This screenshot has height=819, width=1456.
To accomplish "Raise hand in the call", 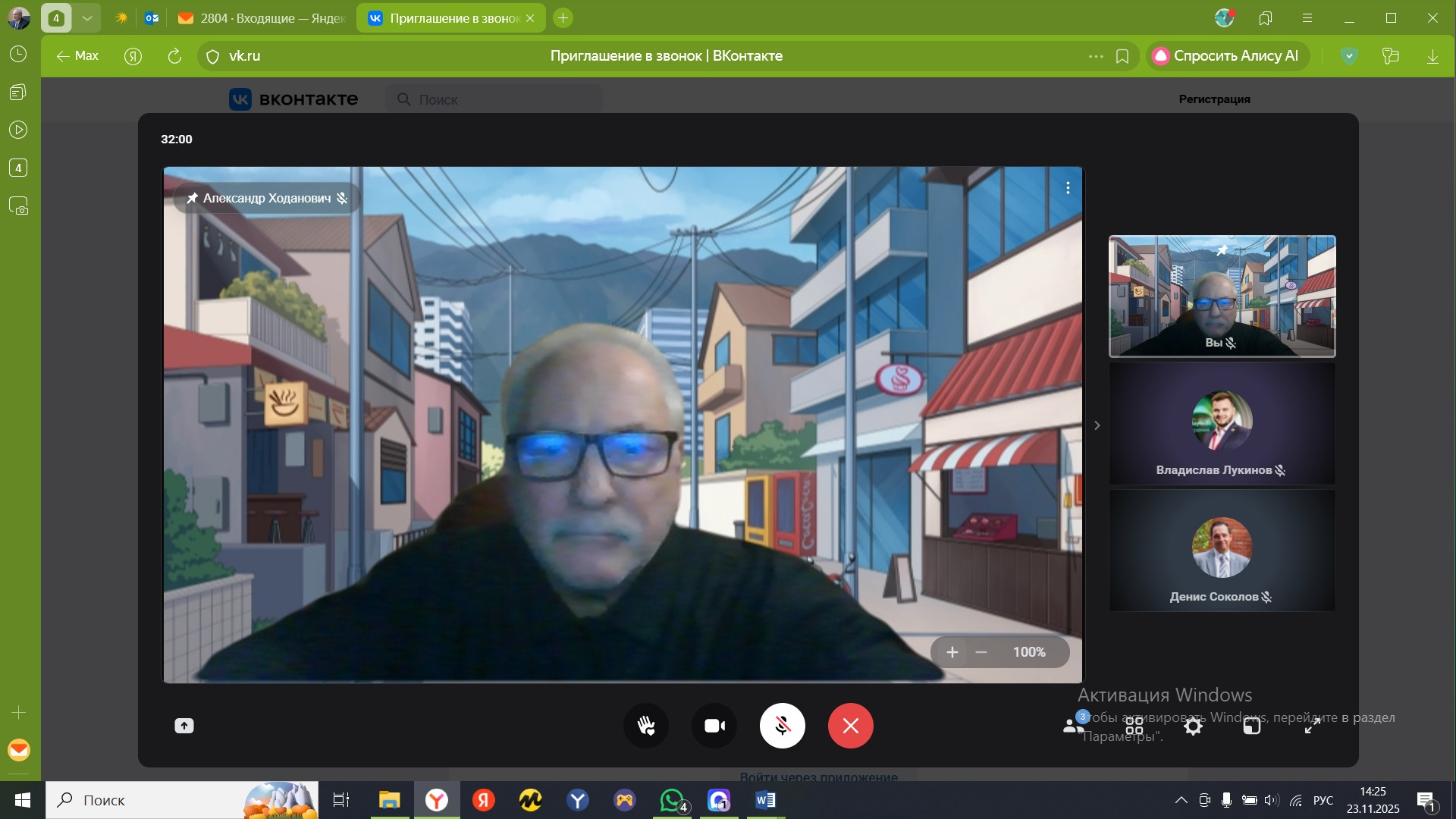I will click(645, 726).
